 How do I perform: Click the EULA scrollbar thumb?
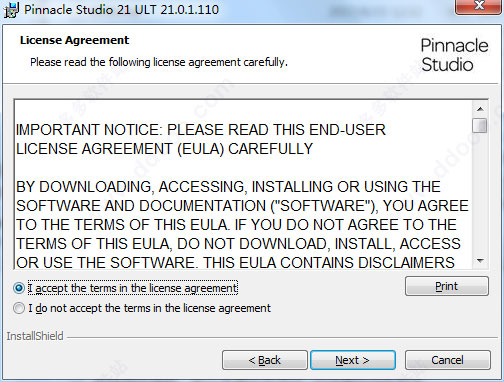[480, 125]
